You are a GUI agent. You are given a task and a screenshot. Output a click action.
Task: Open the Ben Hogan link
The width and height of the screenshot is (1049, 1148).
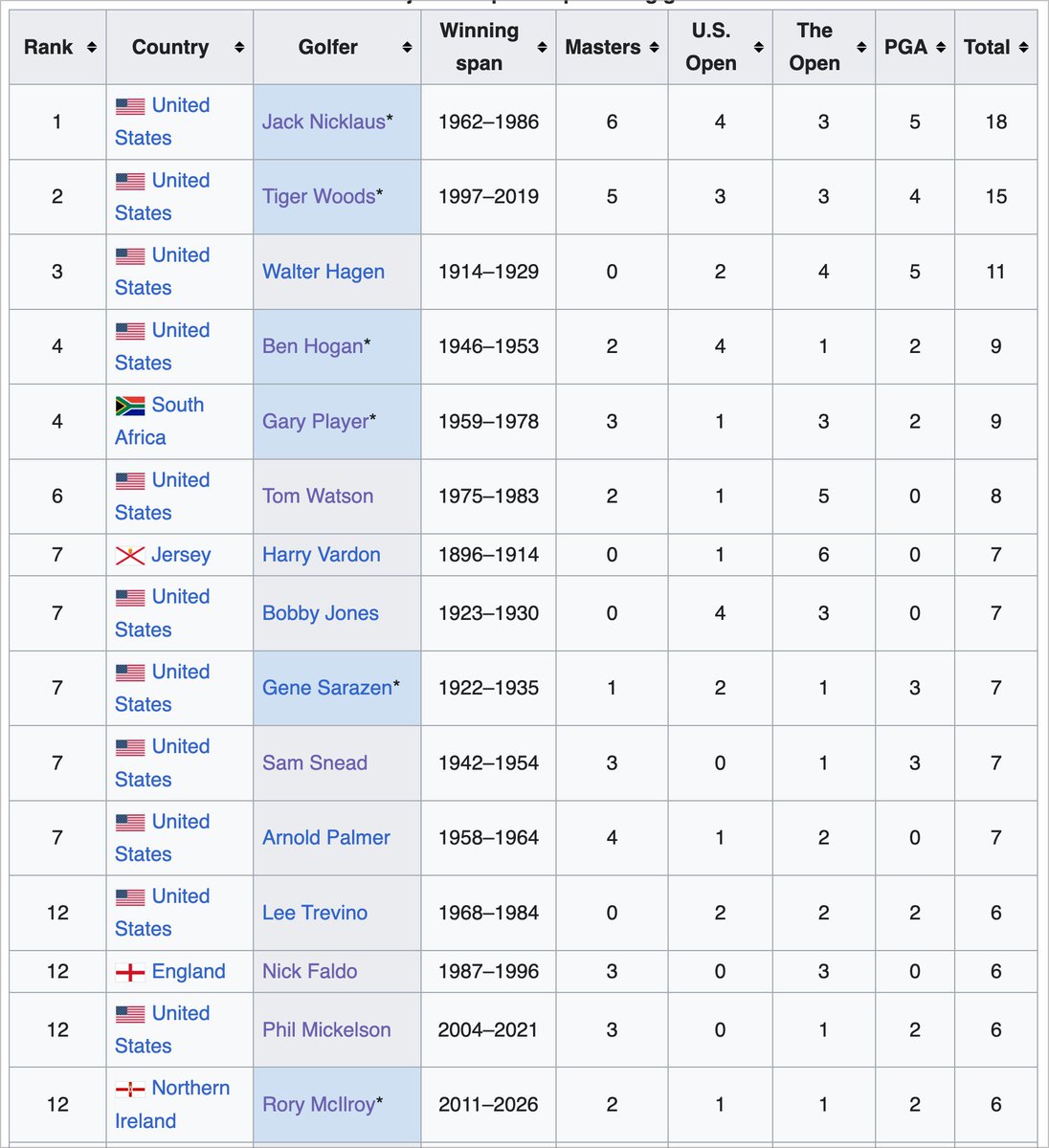point(313,346)
